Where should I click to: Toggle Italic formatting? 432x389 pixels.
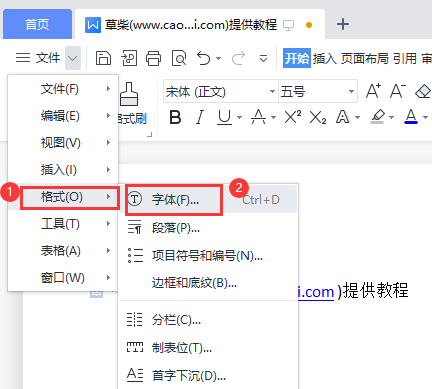(200, 117)
